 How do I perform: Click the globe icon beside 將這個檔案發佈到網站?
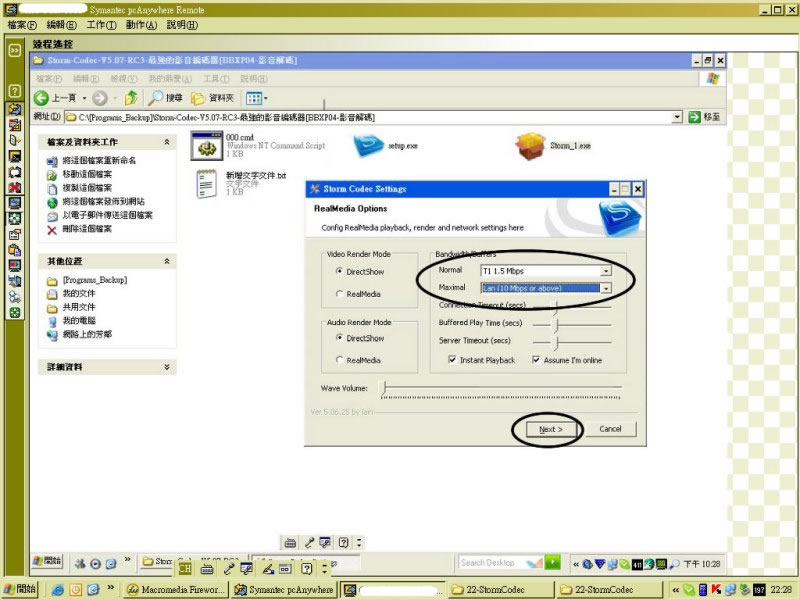point(52,202)
